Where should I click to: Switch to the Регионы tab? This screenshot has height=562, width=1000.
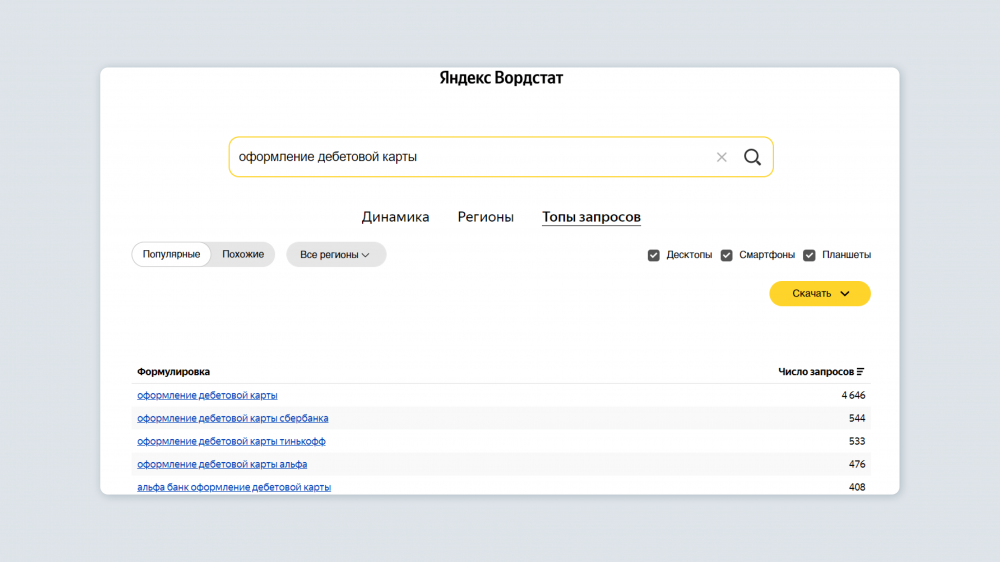tap(485, 217)
